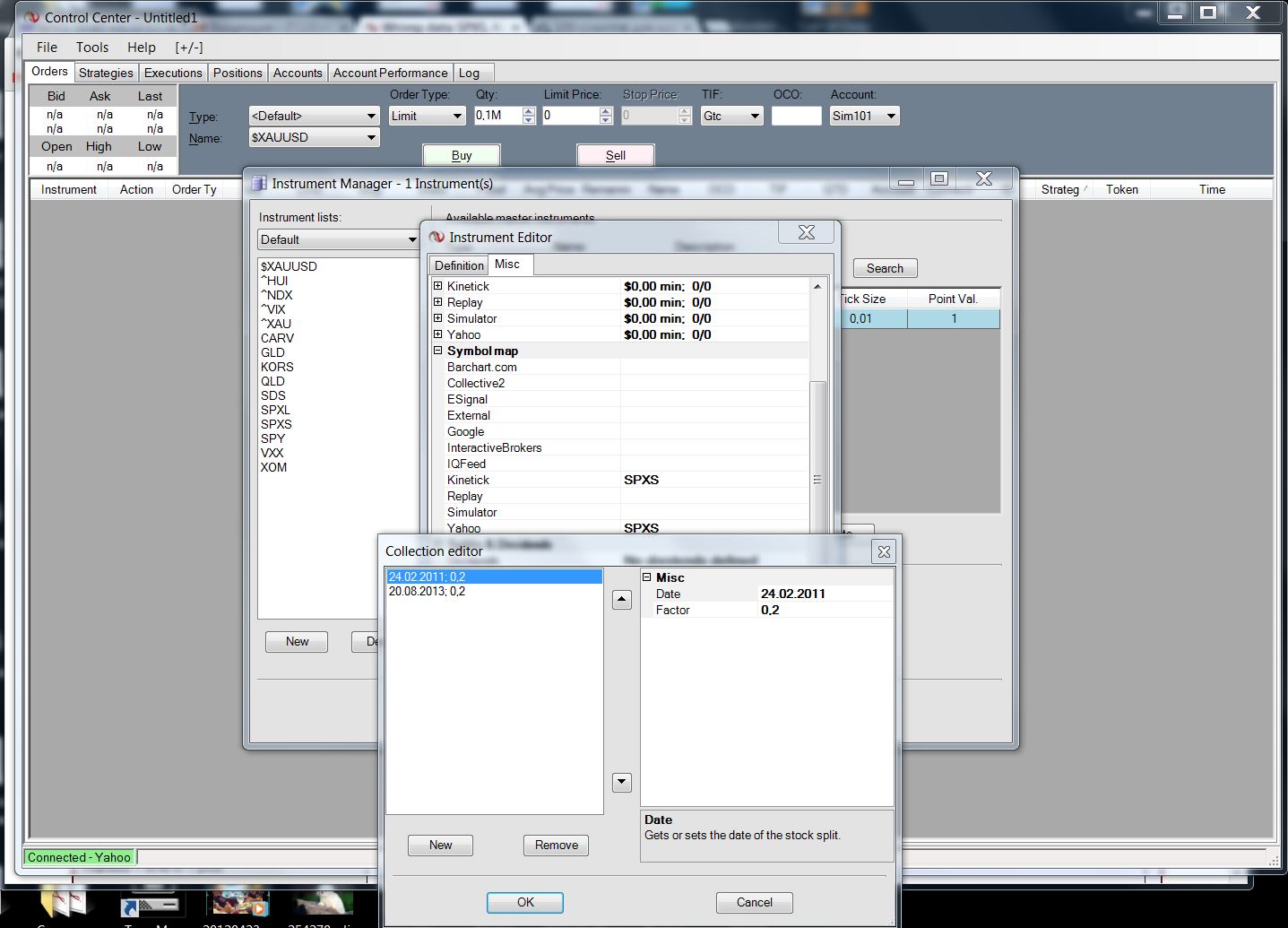Open the instrument Name dropdown showing $XAUUSD
Viewport: 1288px width, 928px height.
[314, 137]
